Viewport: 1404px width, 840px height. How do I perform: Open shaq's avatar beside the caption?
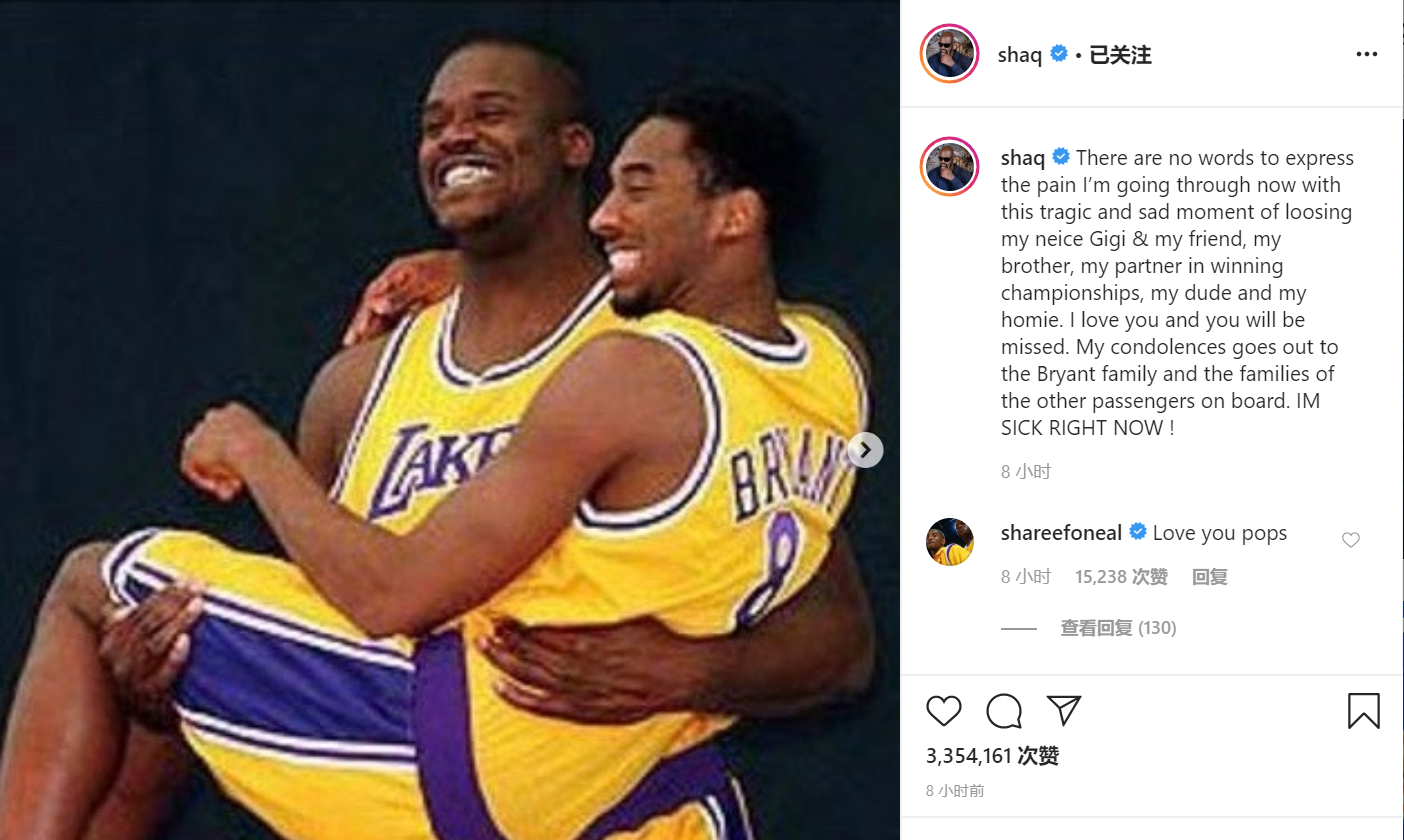pos(950,166)
